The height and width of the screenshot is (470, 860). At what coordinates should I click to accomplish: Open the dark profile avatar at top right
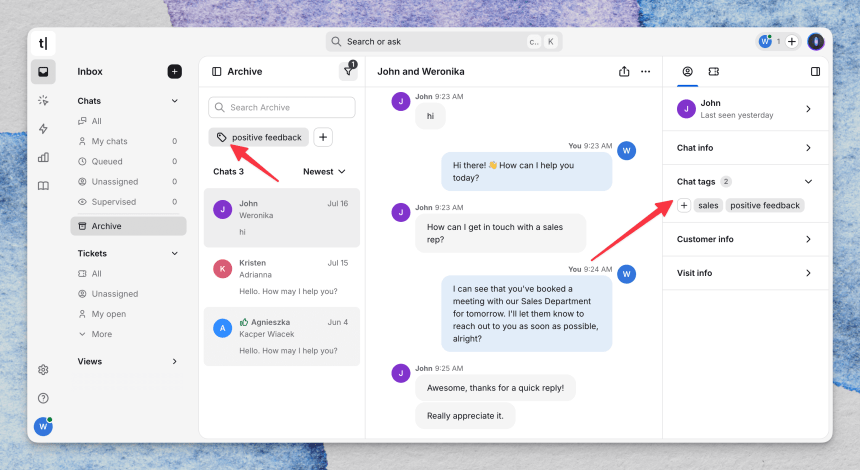coord(816,42)
